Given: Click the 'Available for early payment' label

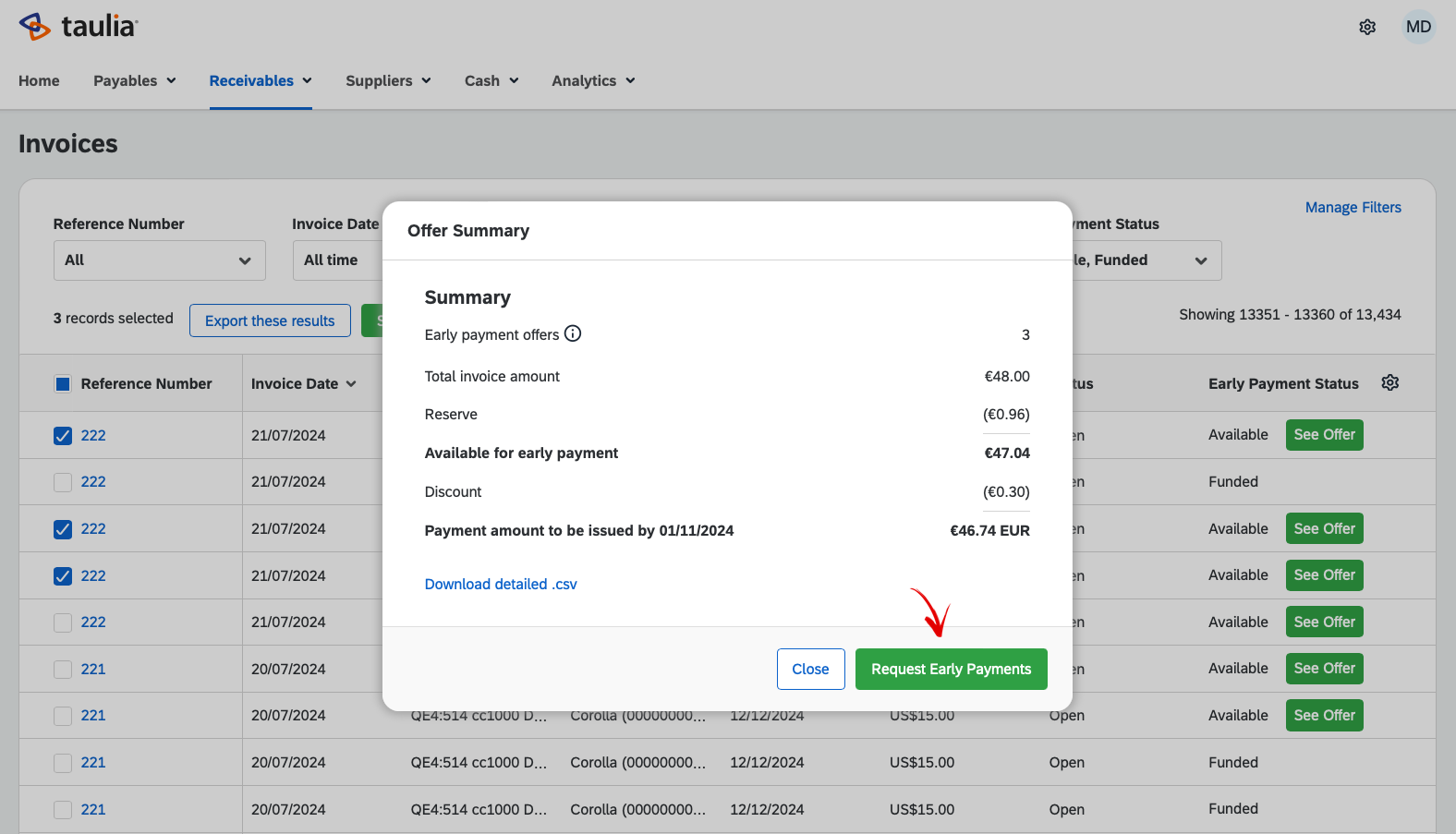Looking at the screenshot, I should coord(521,453).
